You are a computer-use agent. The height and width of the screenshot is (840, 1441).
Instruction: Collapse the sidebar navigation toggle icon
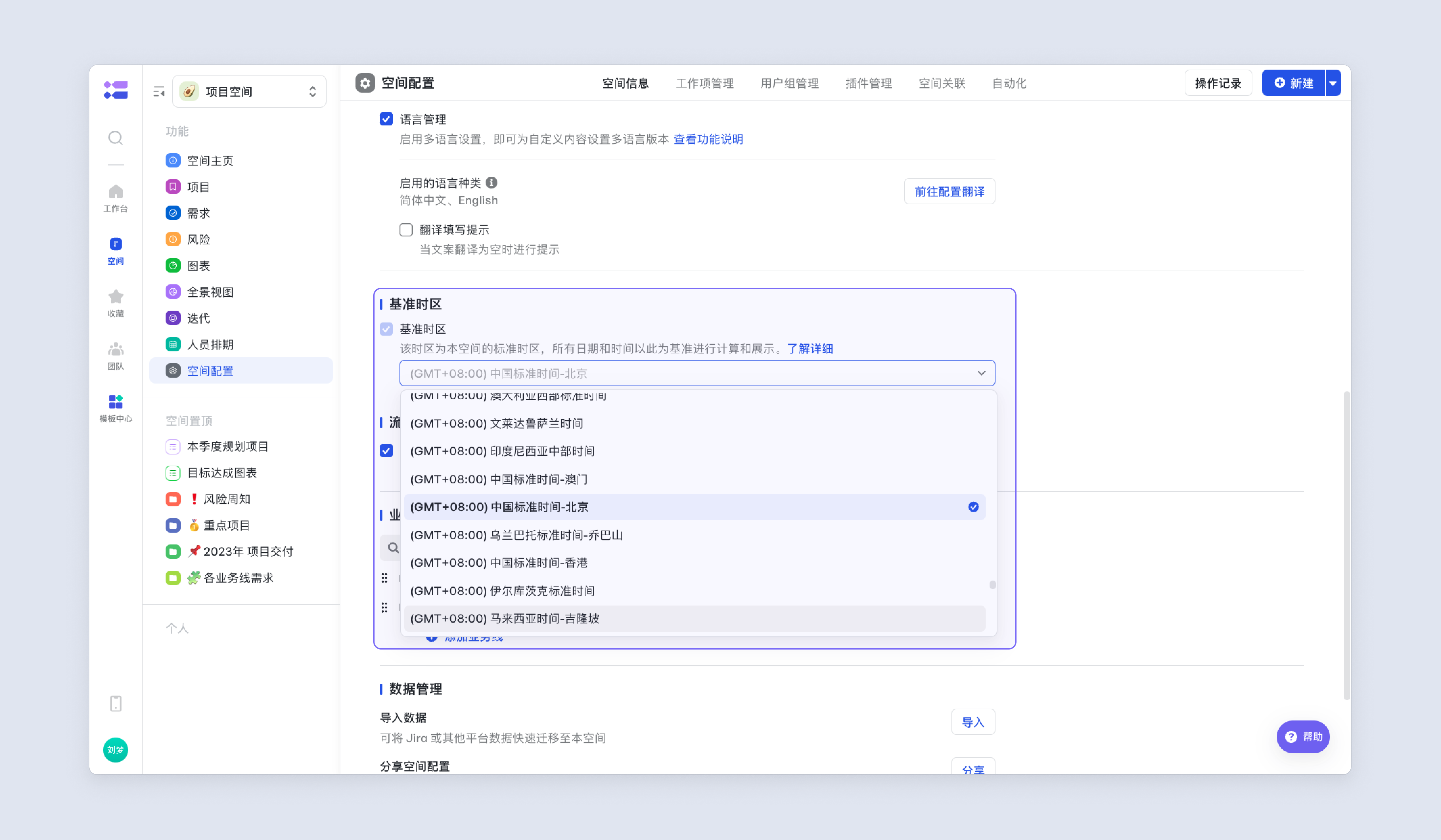(159, 91)
